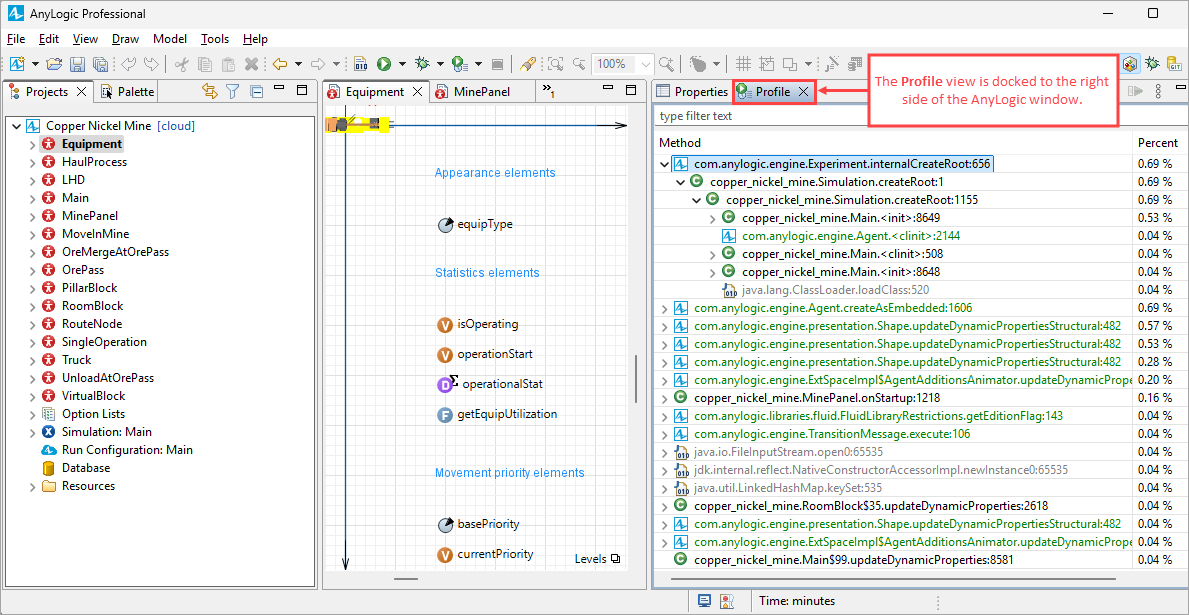Image resolution: width=1189 pixels, height=615 pixels.
Task: Click the getEquipUtilization function element
Action: pos(497,414)
